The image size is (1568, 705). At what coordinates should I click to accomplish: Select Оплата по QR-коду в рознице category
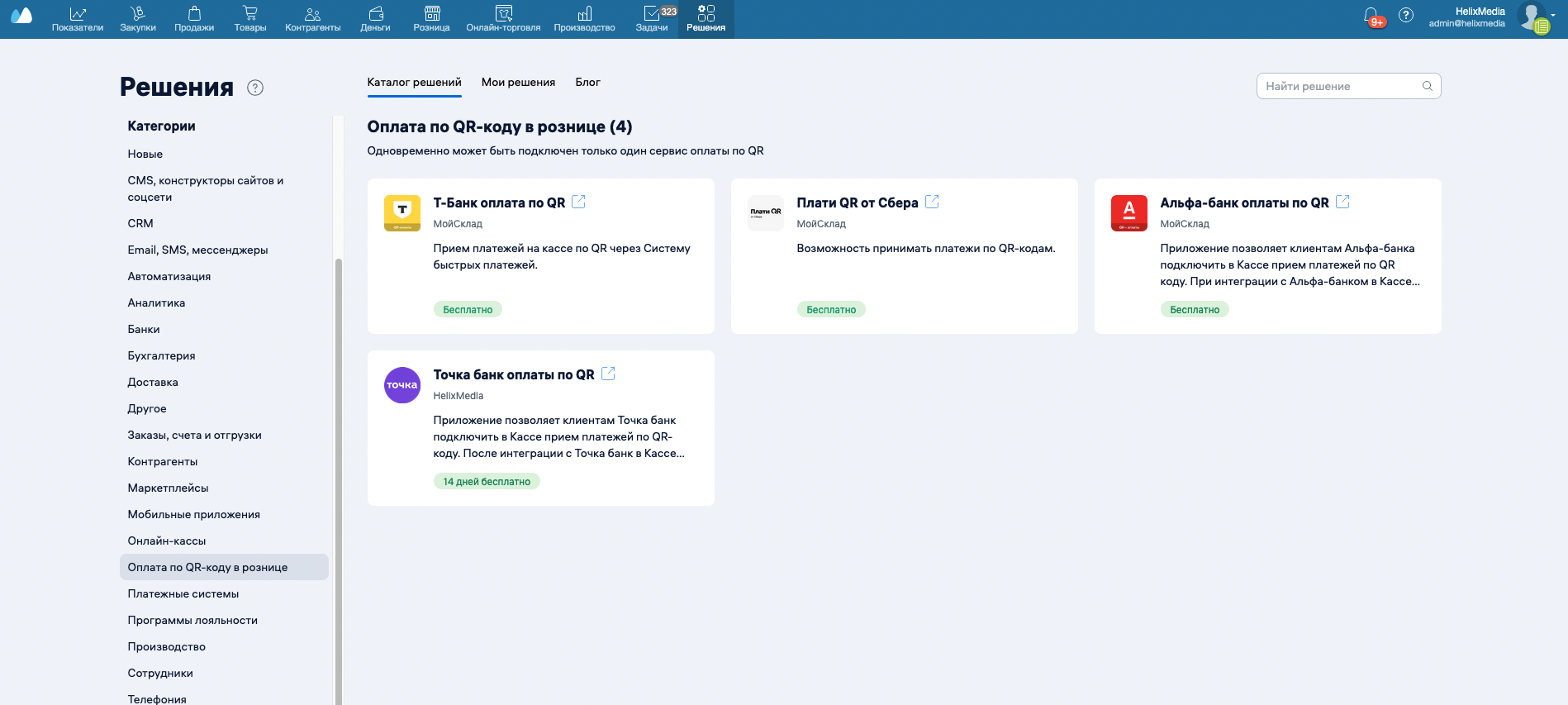pyautogui.click(x=224, y=567)
